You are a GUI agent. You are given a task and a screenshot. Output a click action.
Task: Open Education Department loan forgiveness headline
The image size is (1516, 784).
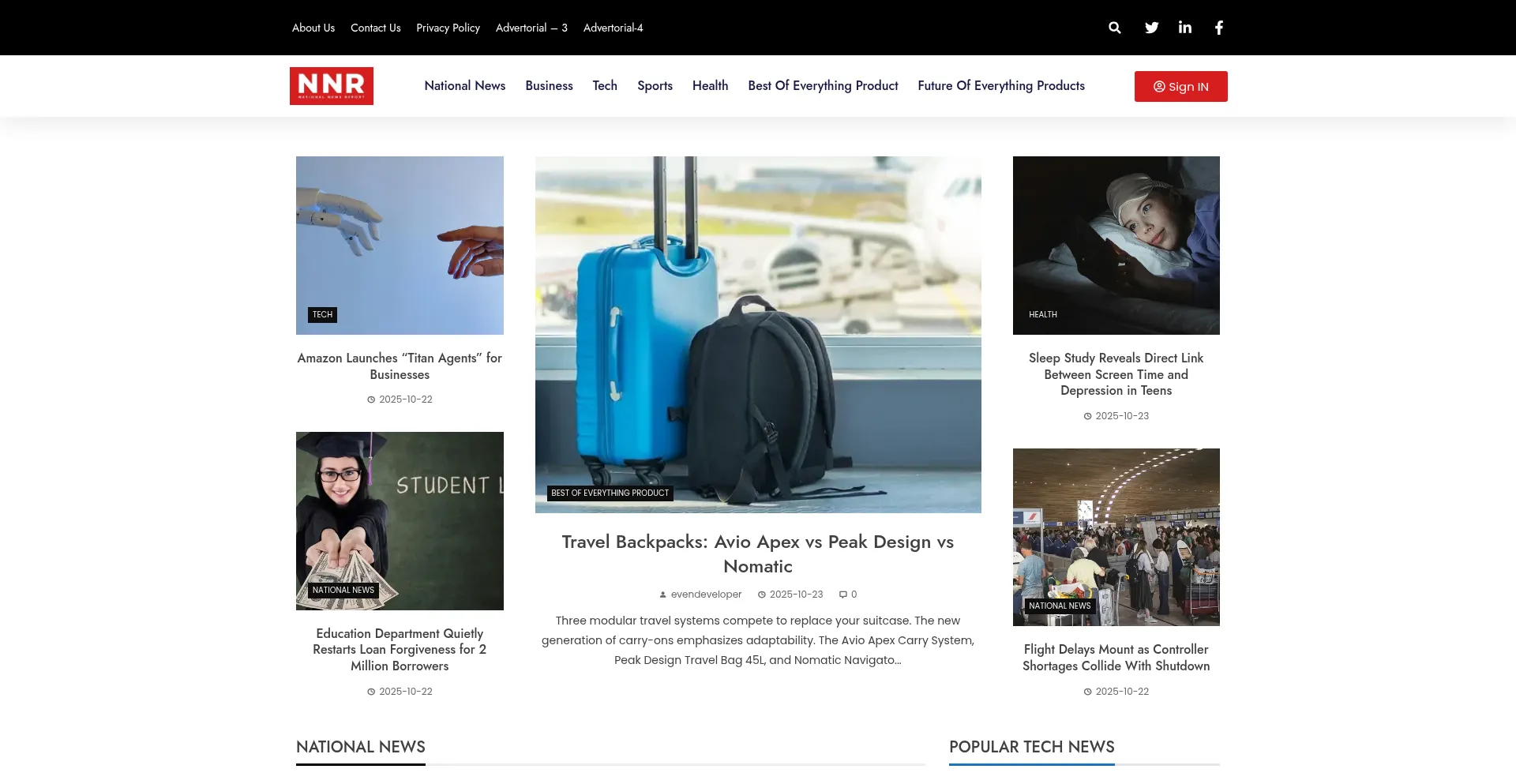pyautogui.click(x=400, y=650)
